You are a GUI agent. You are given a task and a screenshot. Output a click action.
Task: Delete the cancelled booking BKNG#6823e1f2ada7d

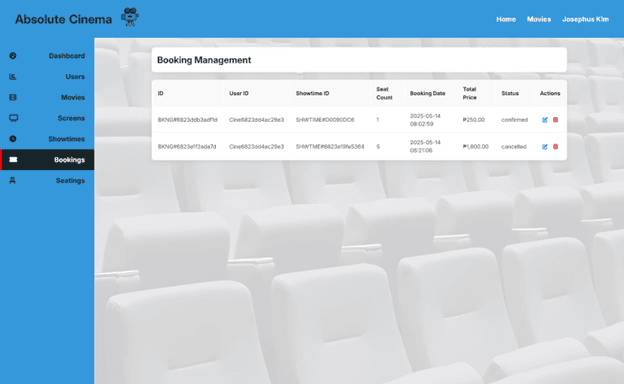556,146
